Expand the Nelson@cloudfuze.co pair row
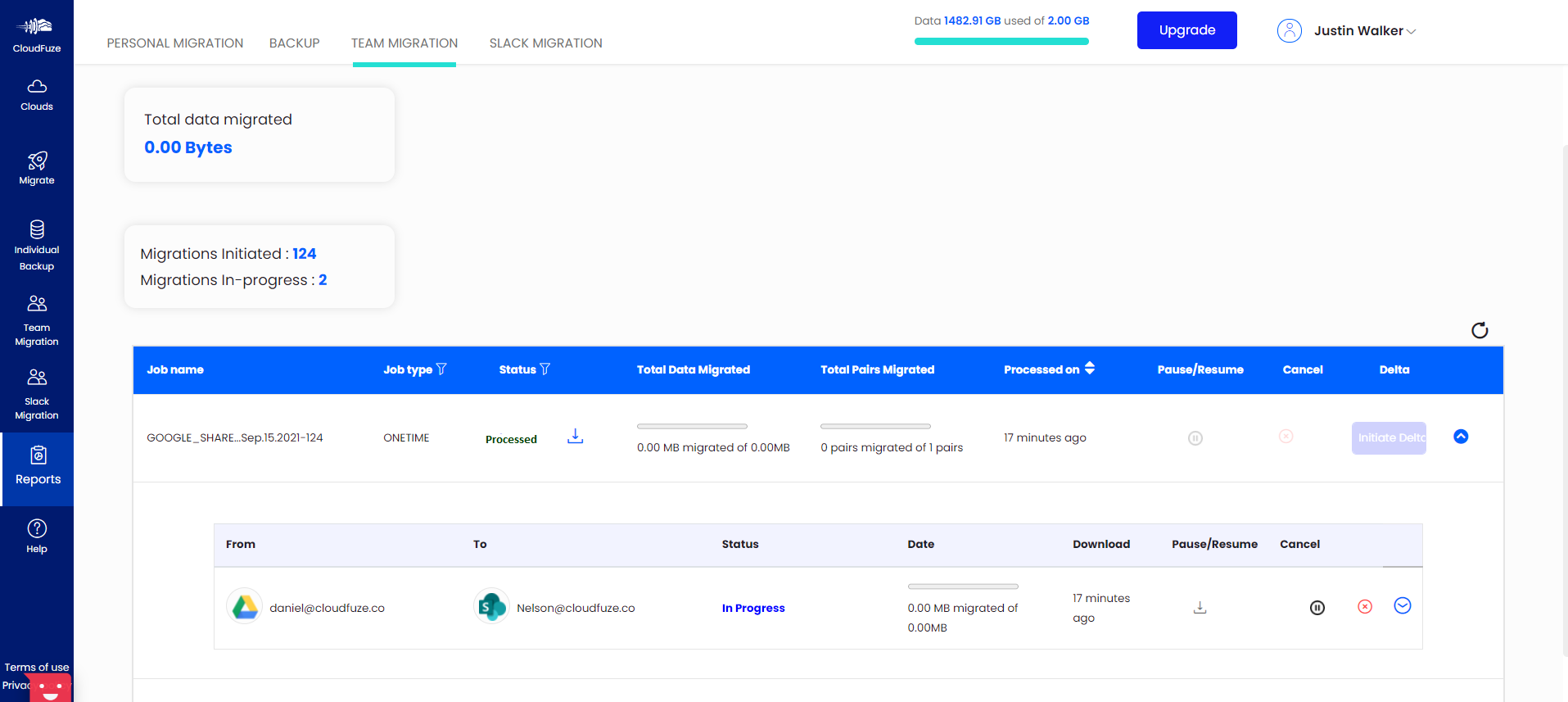The width and height of the screenshot is (1568, 702). click(x=1402, y=606)
